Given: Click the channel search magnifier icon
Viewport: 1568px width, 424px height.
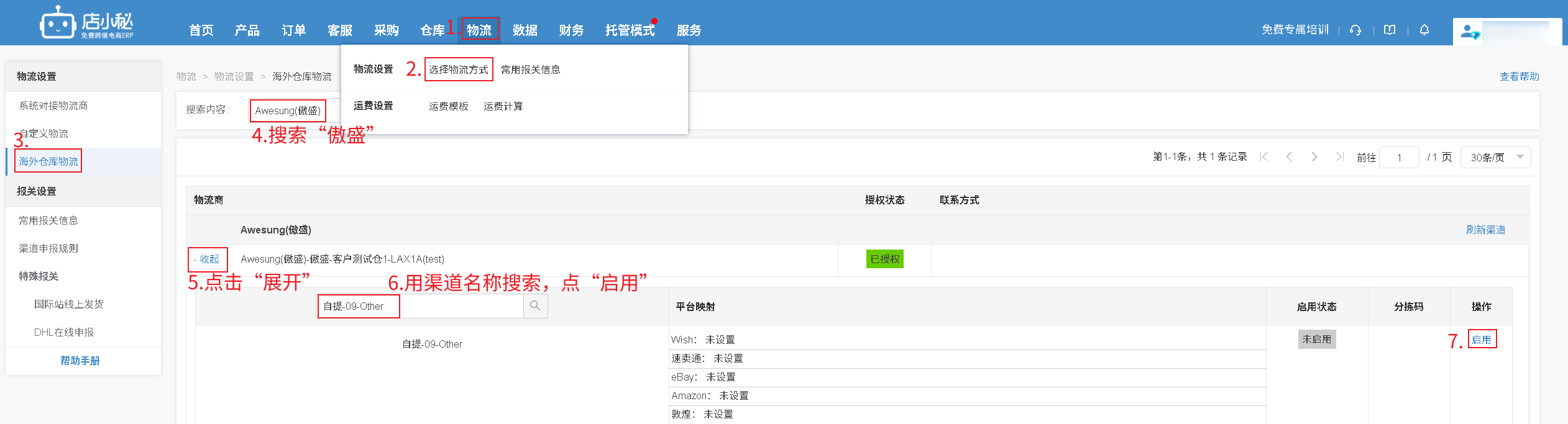Looking at the screenshot, I should (x=535, y=306).
